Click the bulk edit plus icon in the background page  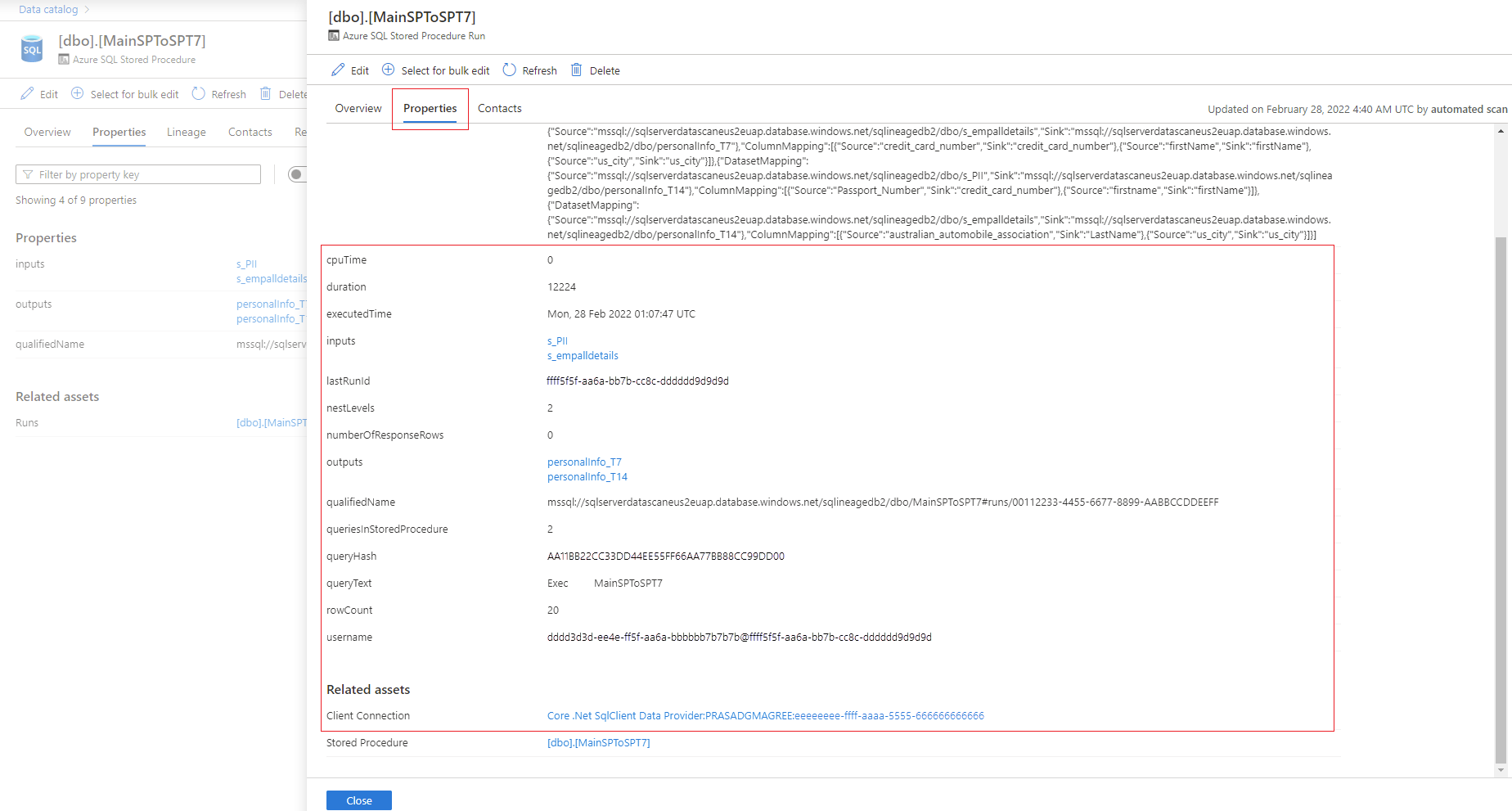click(x=78, y=93)
